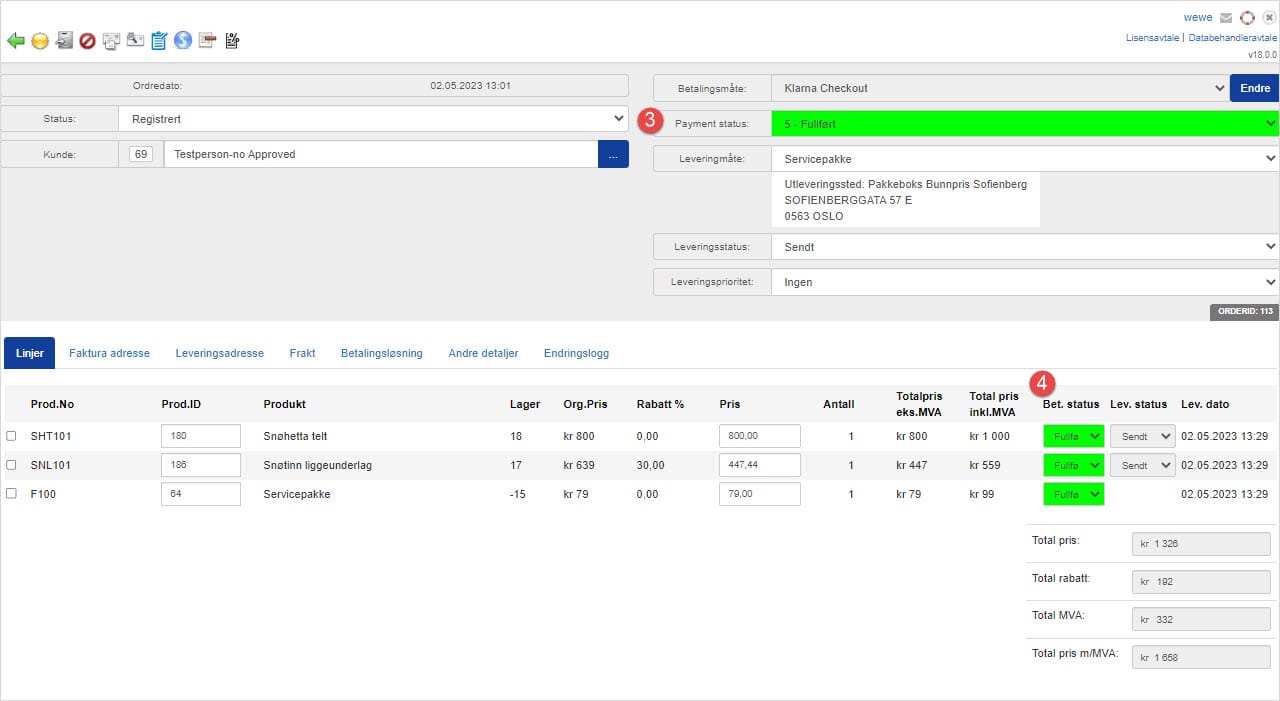Viewport: 1280px width, 701px height.
Task: Open the envelope messages icon
Action: 1226,18
